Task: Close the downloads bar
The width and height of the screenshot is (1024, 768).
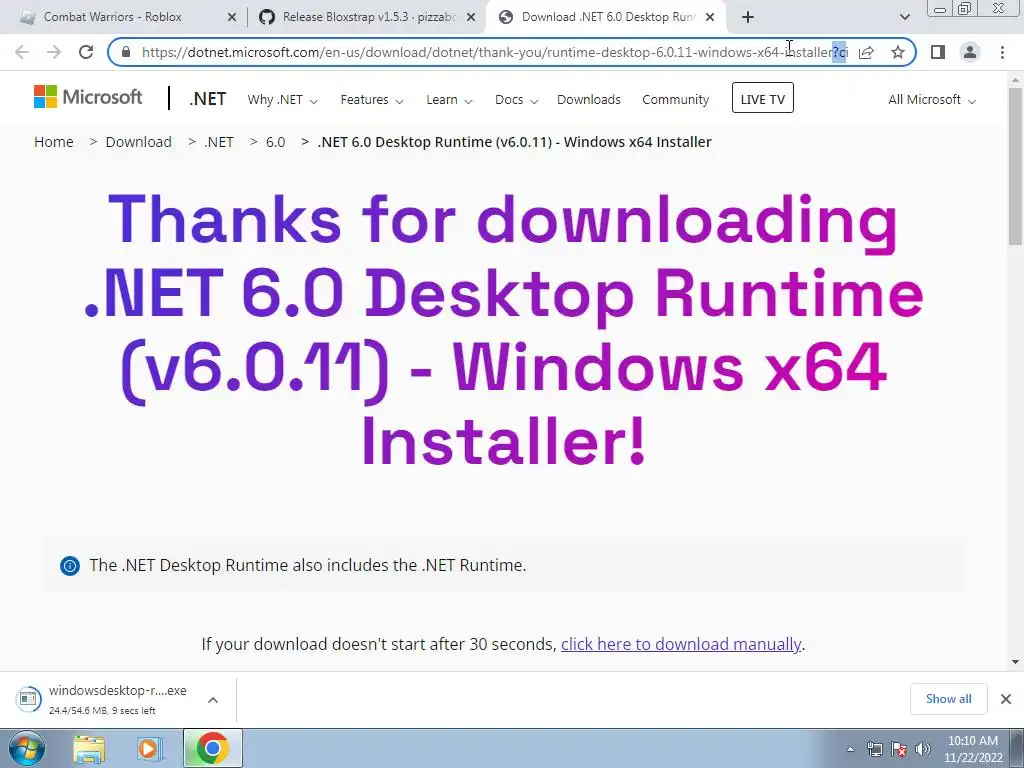Action: click(1006, 699)
